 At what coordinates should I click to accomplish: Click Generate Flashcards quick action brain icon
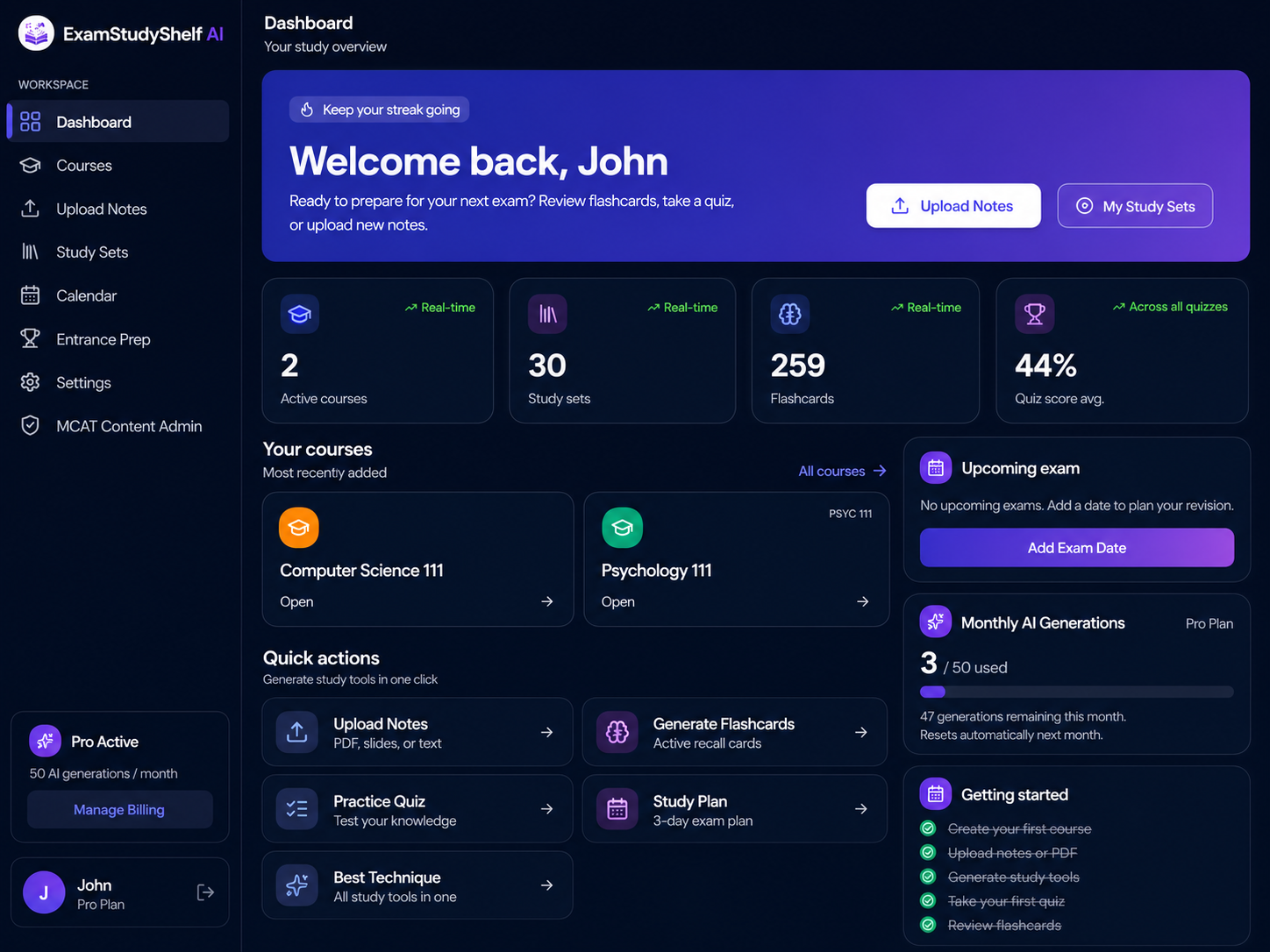click(x=617, y=732)
